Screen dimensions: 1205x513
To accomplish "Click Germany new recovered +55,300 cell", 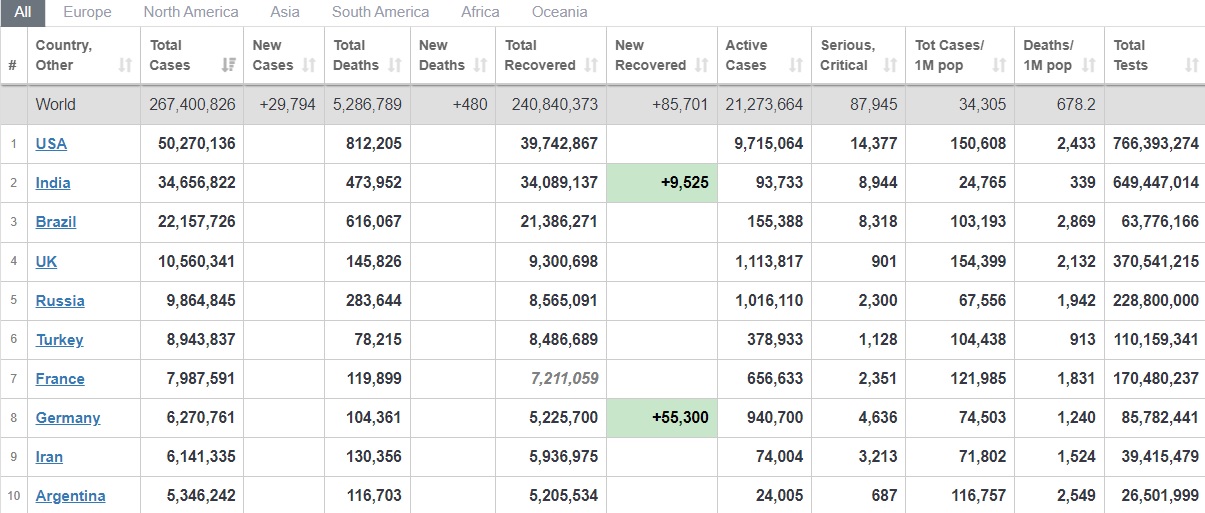I will 661,417.
